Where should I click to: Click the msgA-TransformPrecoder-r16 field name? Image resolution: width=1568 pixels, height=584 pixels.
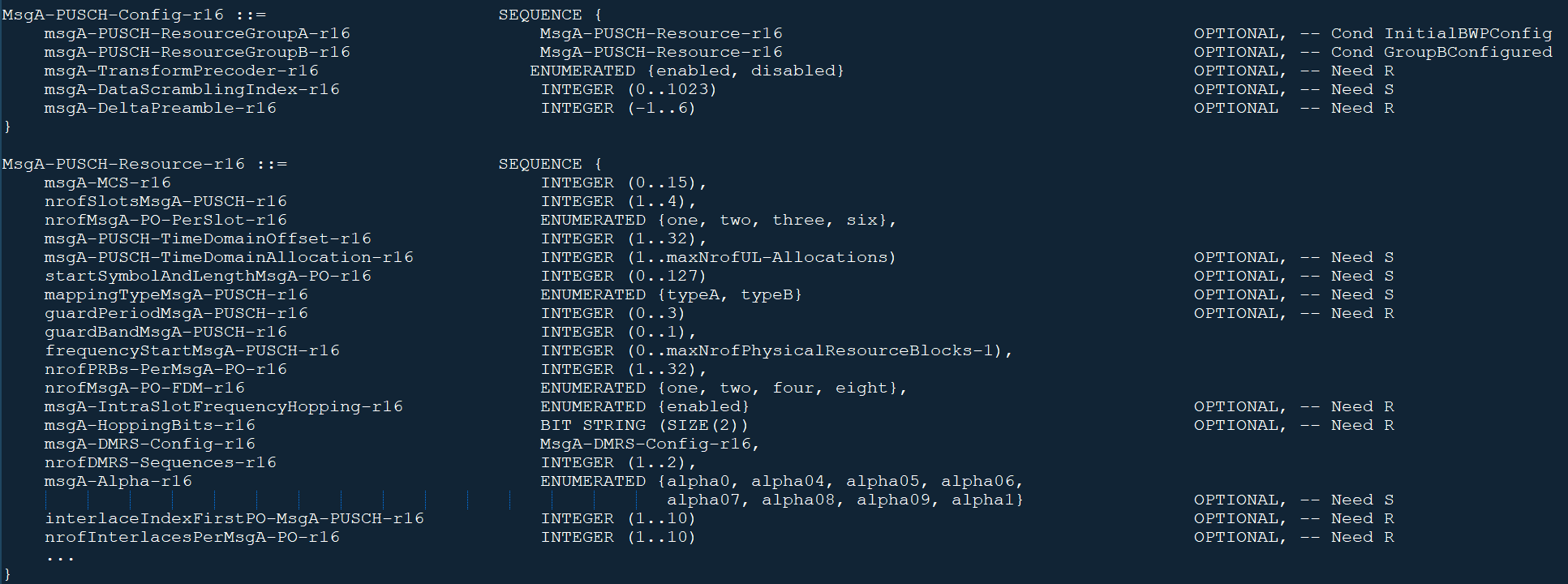[181, 71]
